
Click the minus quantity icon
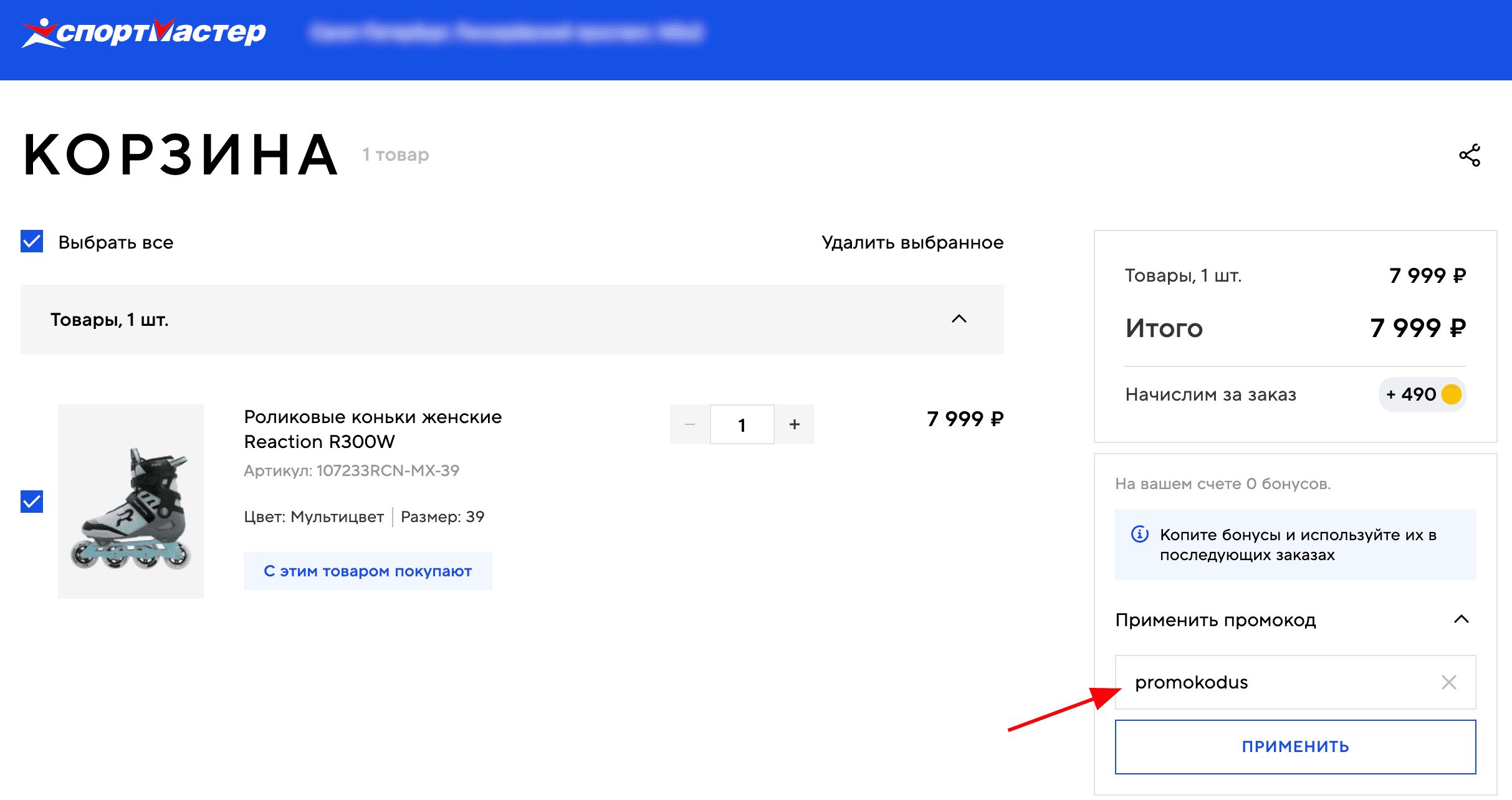(689, 424)
